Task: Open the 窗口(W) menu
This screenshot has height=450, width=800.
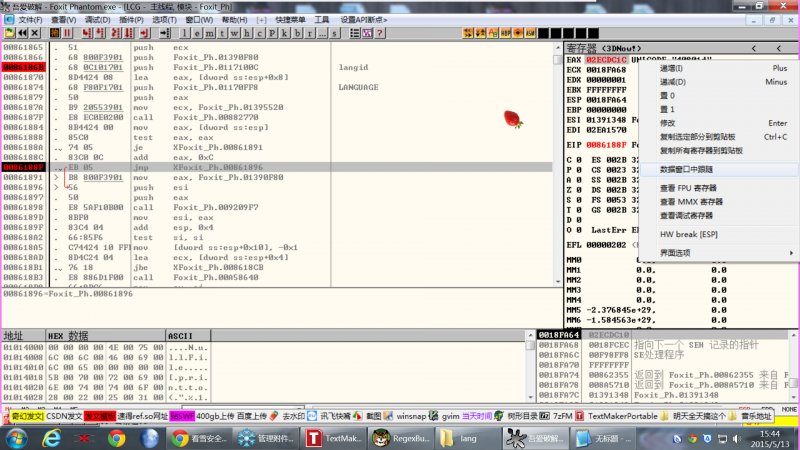Action: [x=199, y=20]
